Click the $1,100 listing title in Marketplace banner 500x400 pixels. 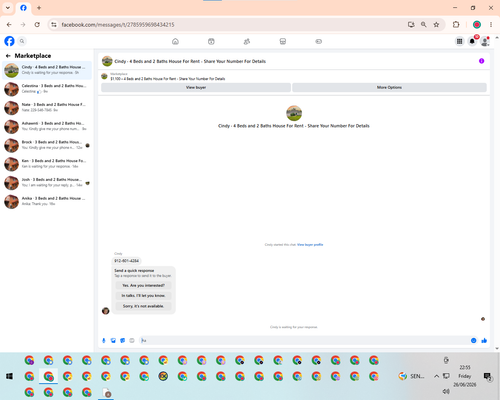[168, 79]
